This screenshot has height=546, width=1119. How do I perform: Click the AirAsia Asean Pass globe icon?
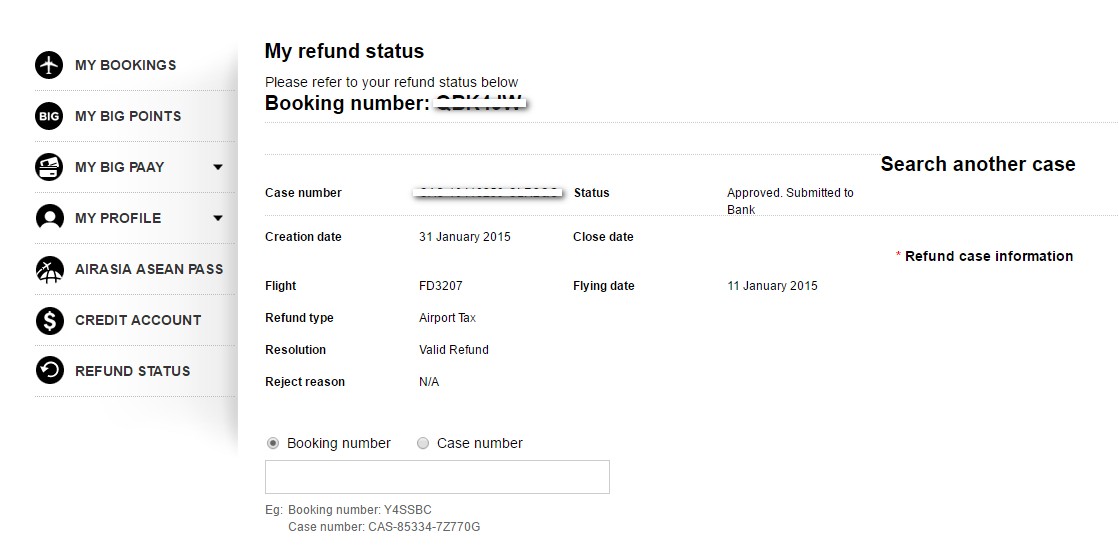[49, 269]
